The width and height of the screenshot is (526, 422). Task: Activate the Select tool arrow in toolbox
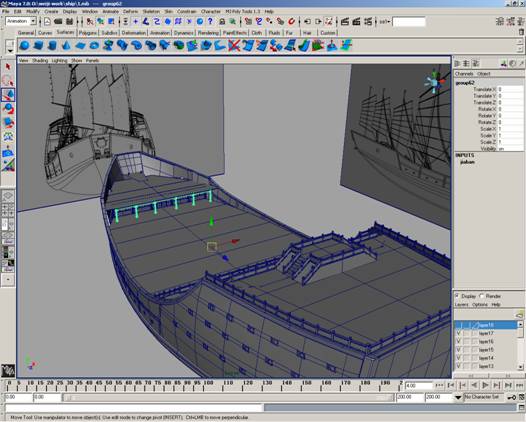pyautogui.click(x=8, y=67)
